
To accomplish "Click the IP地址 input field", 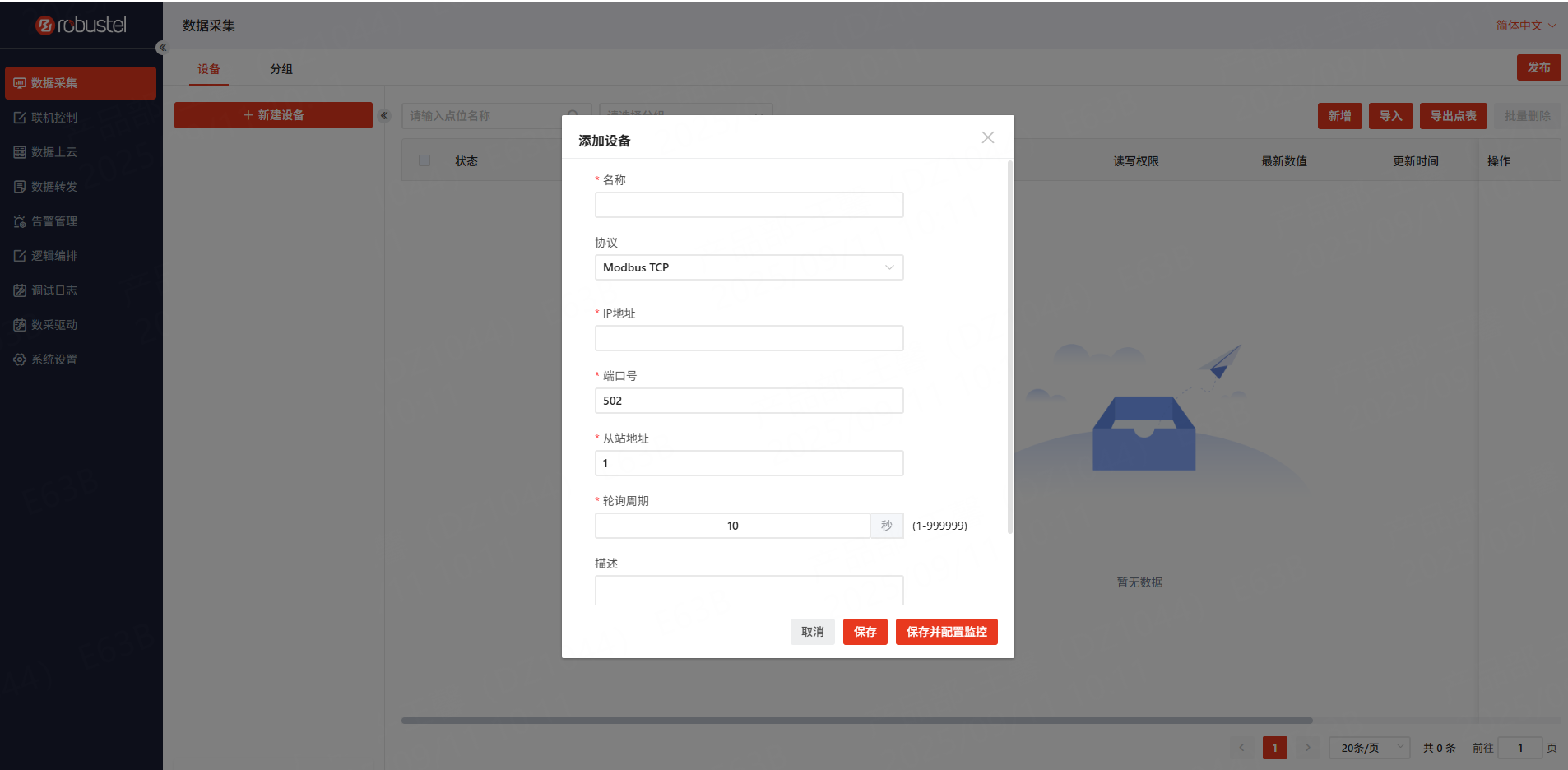I will click(749, 338).
